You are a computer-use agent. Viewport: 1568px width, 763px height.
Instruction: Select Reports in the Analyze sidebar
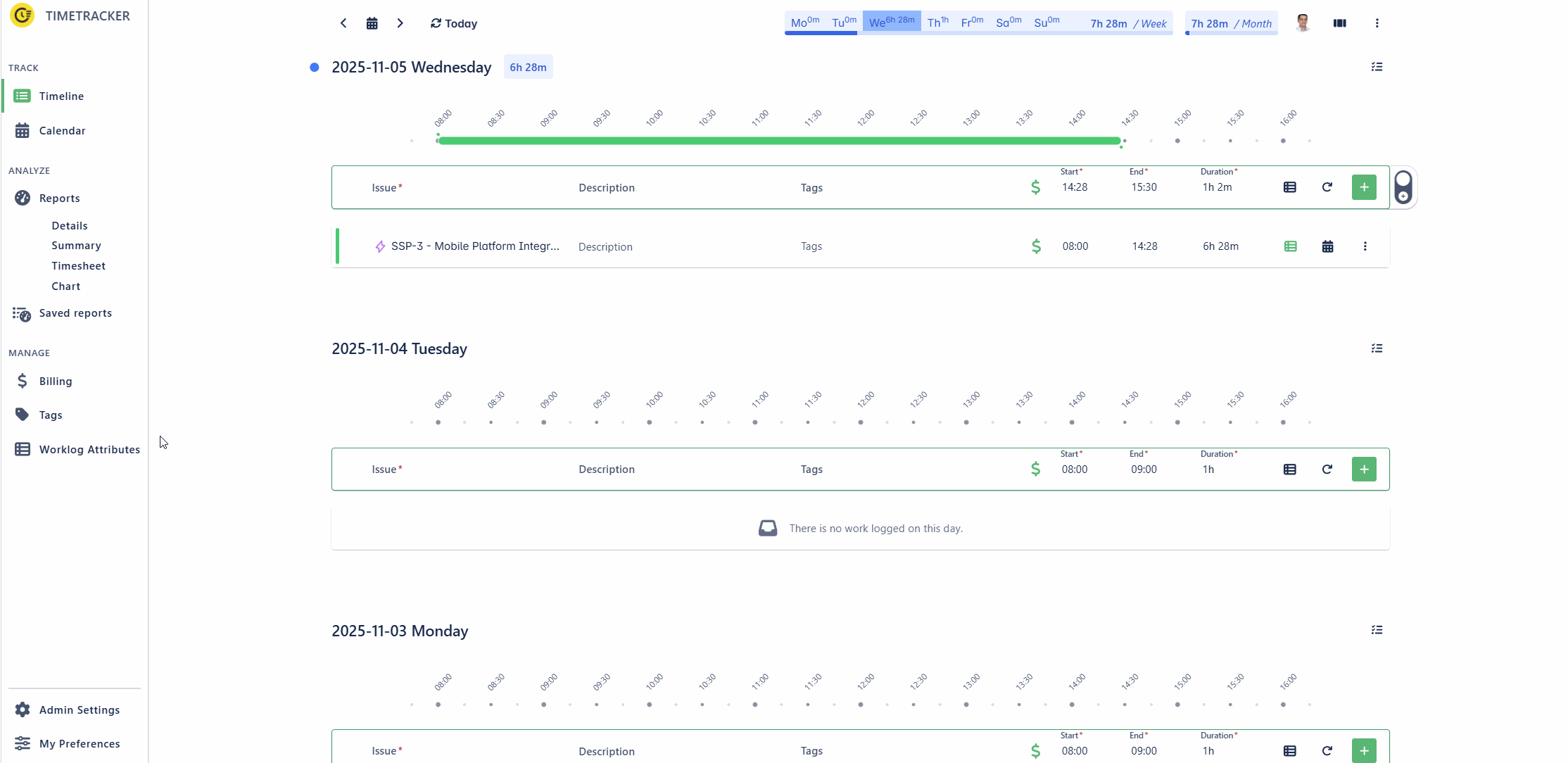click(x=58, y=198)
